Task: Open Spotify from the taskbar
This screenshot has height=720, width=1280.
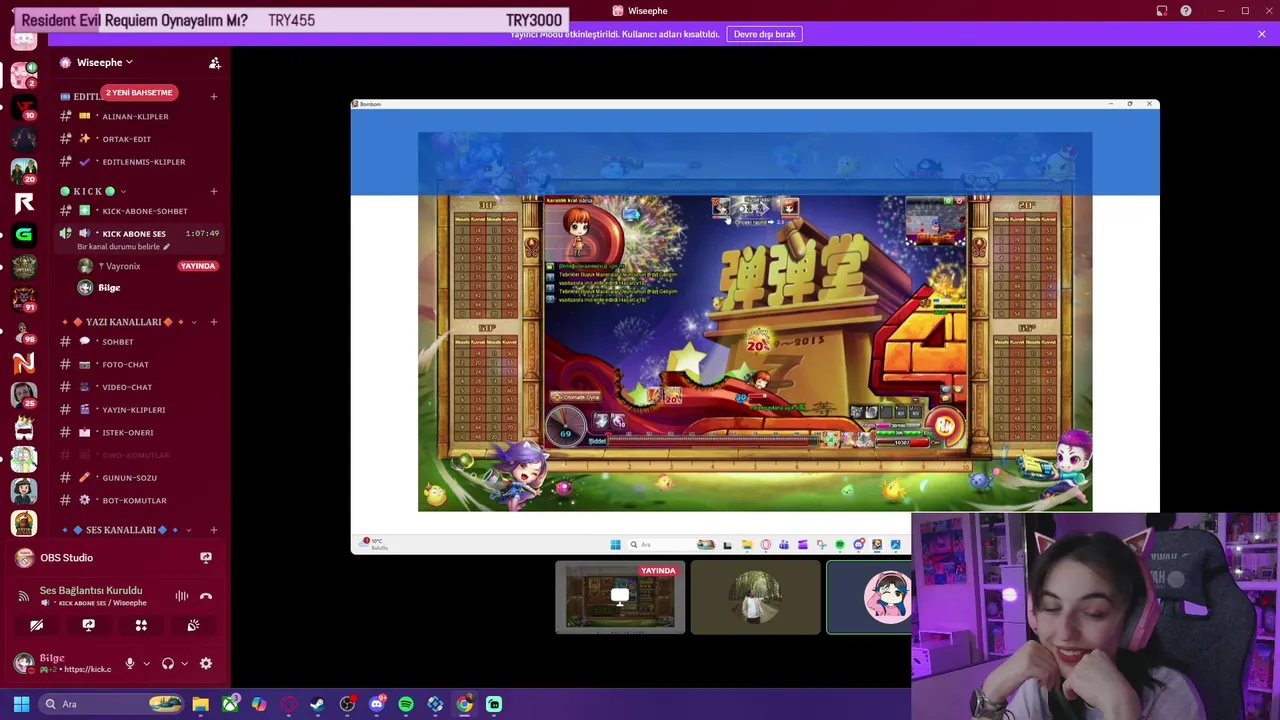Action: point(406,704)
